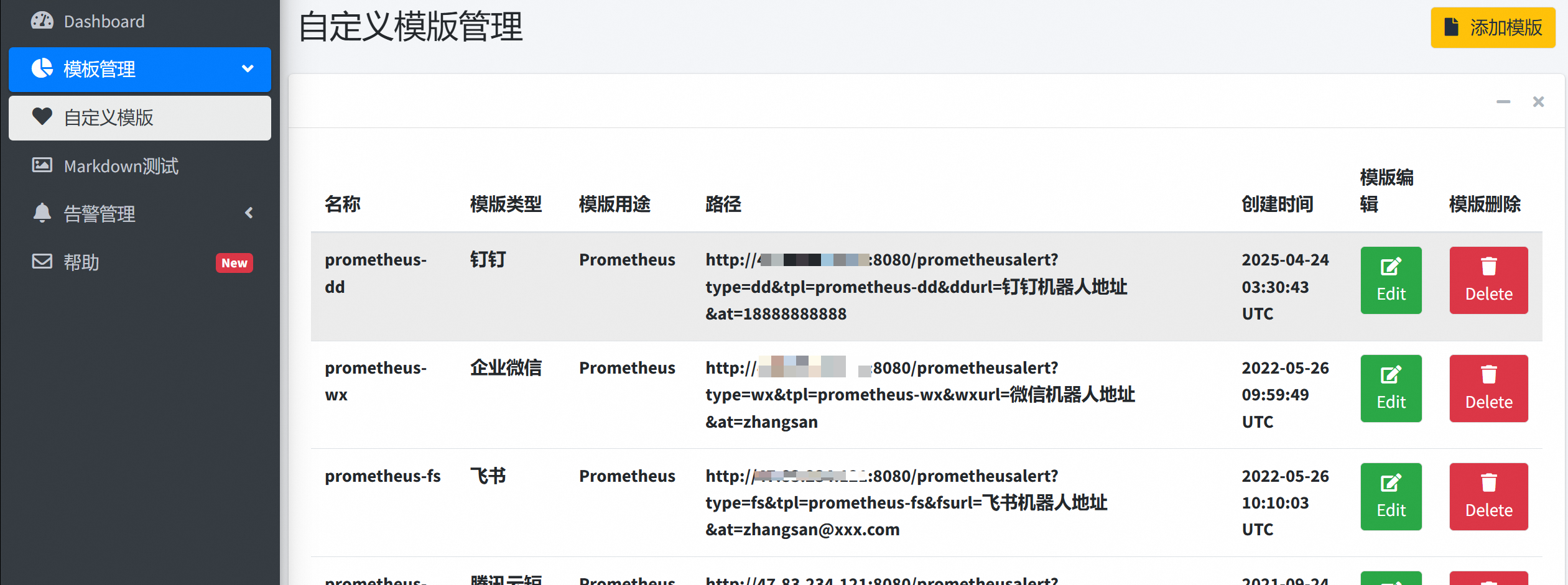
Task: Click the envelope icon beside 帮助
Action: pyautogui.click(x=42, y=261)
